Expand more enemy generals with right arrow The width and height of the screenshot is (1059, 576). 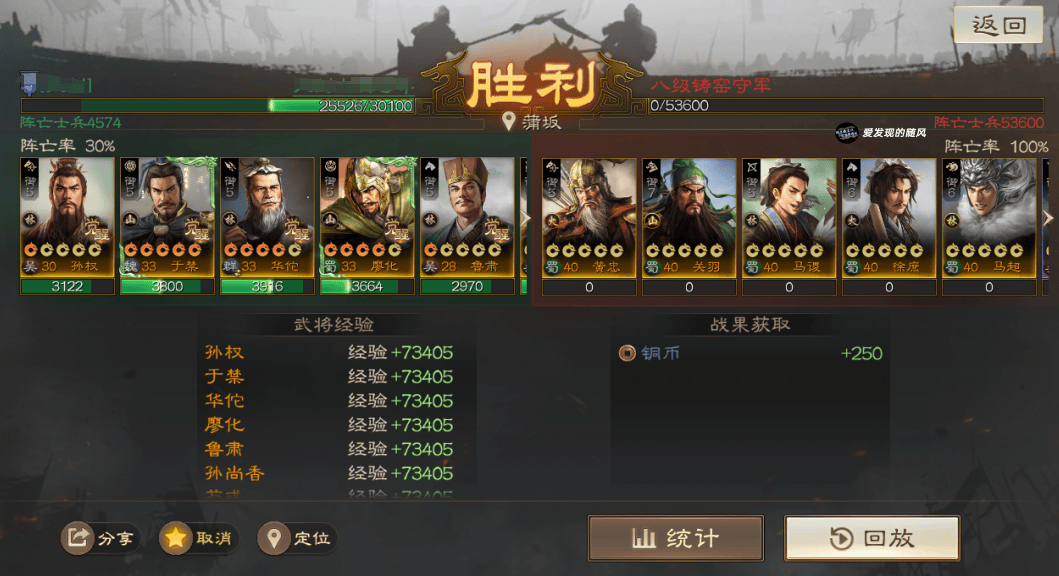(1048, 218)
